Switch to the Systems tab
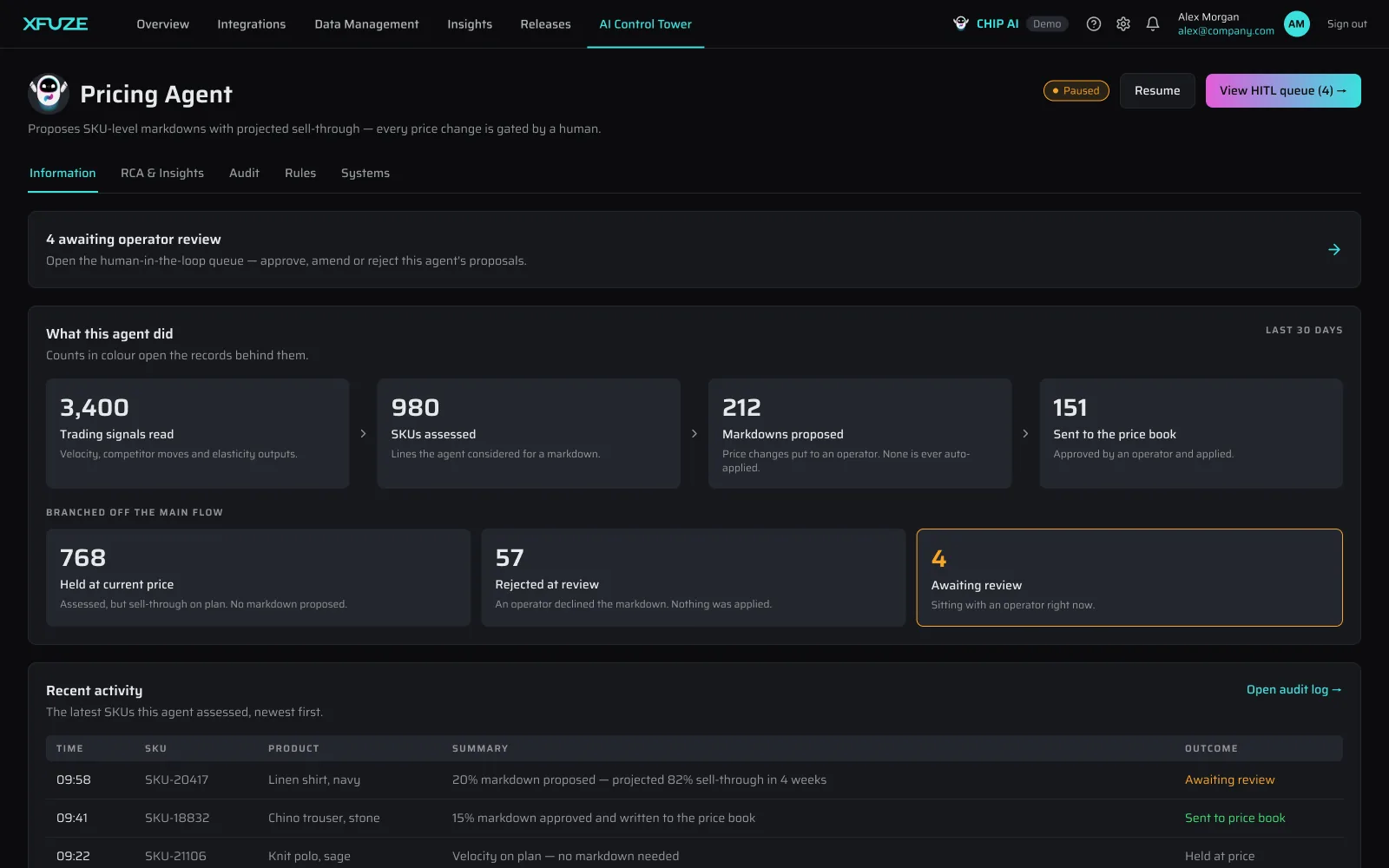Image resolution: width=1389 pixels, height=868 pixels. (365, 173)
